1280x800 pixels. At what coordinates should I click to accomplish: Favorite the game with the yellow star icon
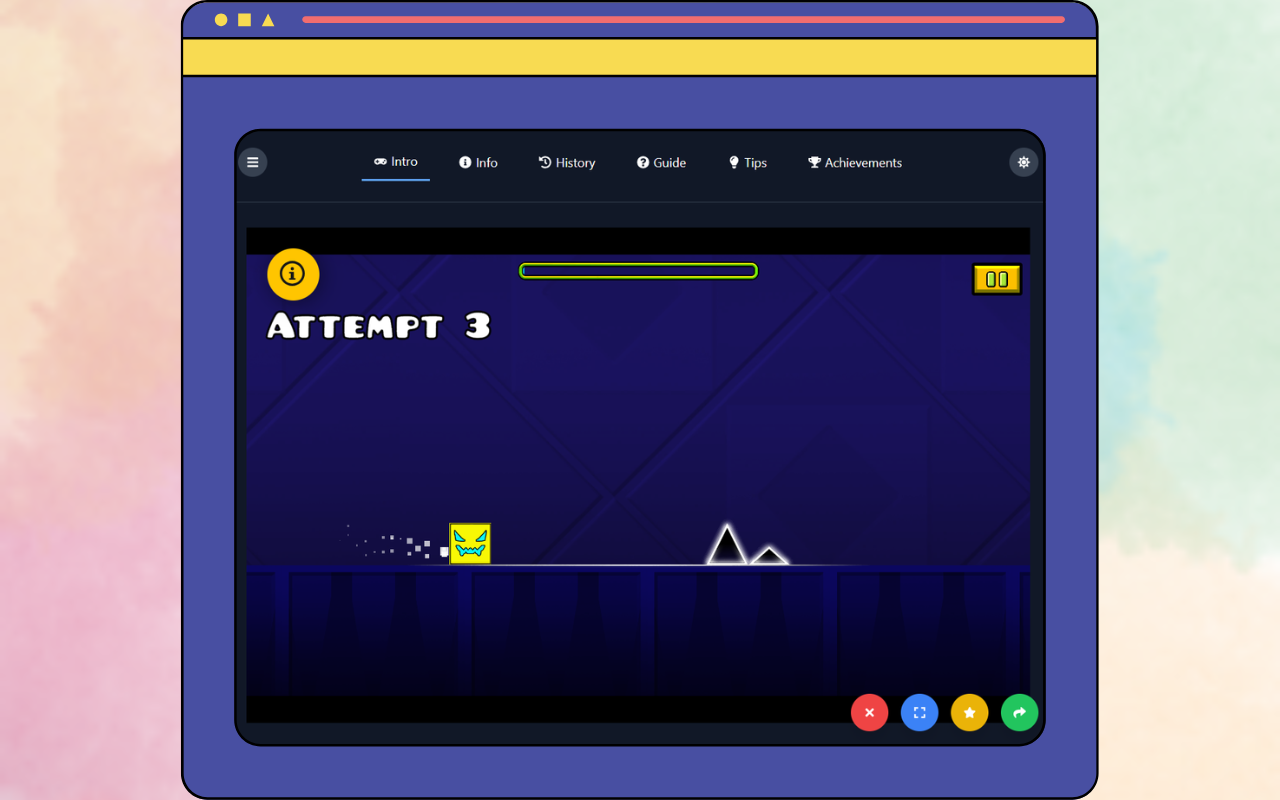969,712
